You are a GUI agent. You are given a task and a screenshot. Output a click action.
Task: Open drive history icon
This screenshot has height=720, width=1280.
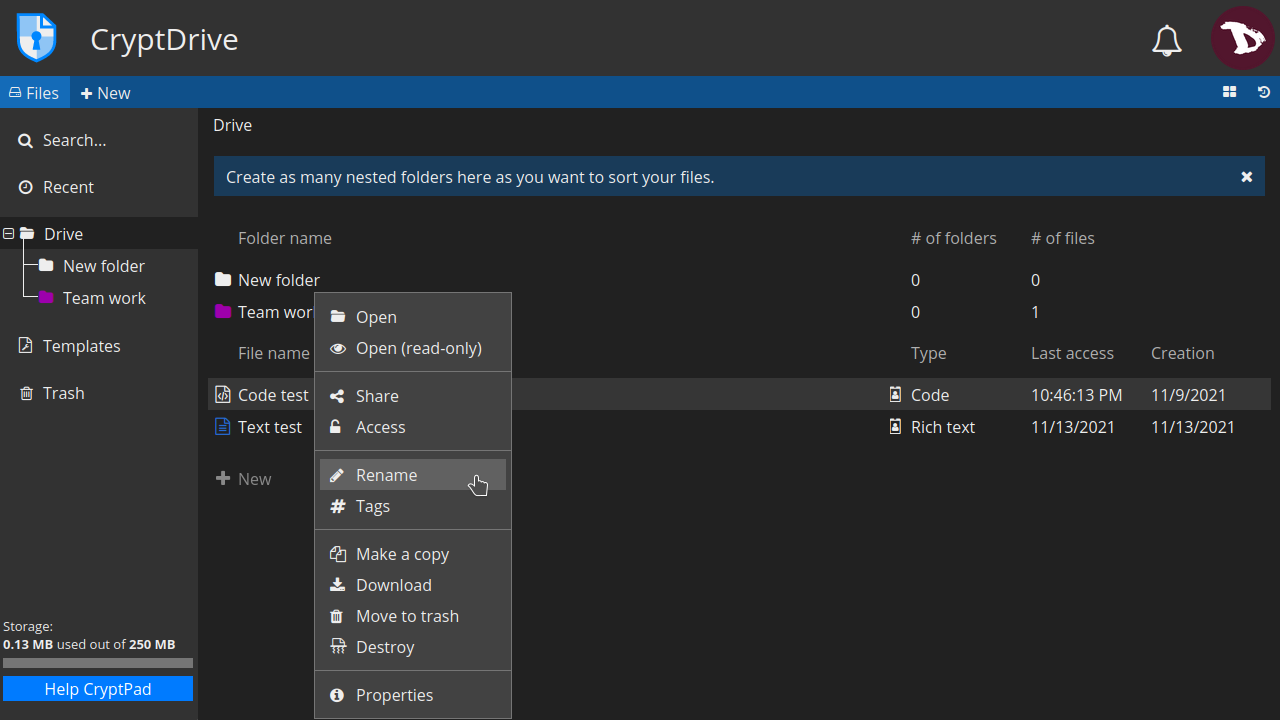tap(1264, 92)
